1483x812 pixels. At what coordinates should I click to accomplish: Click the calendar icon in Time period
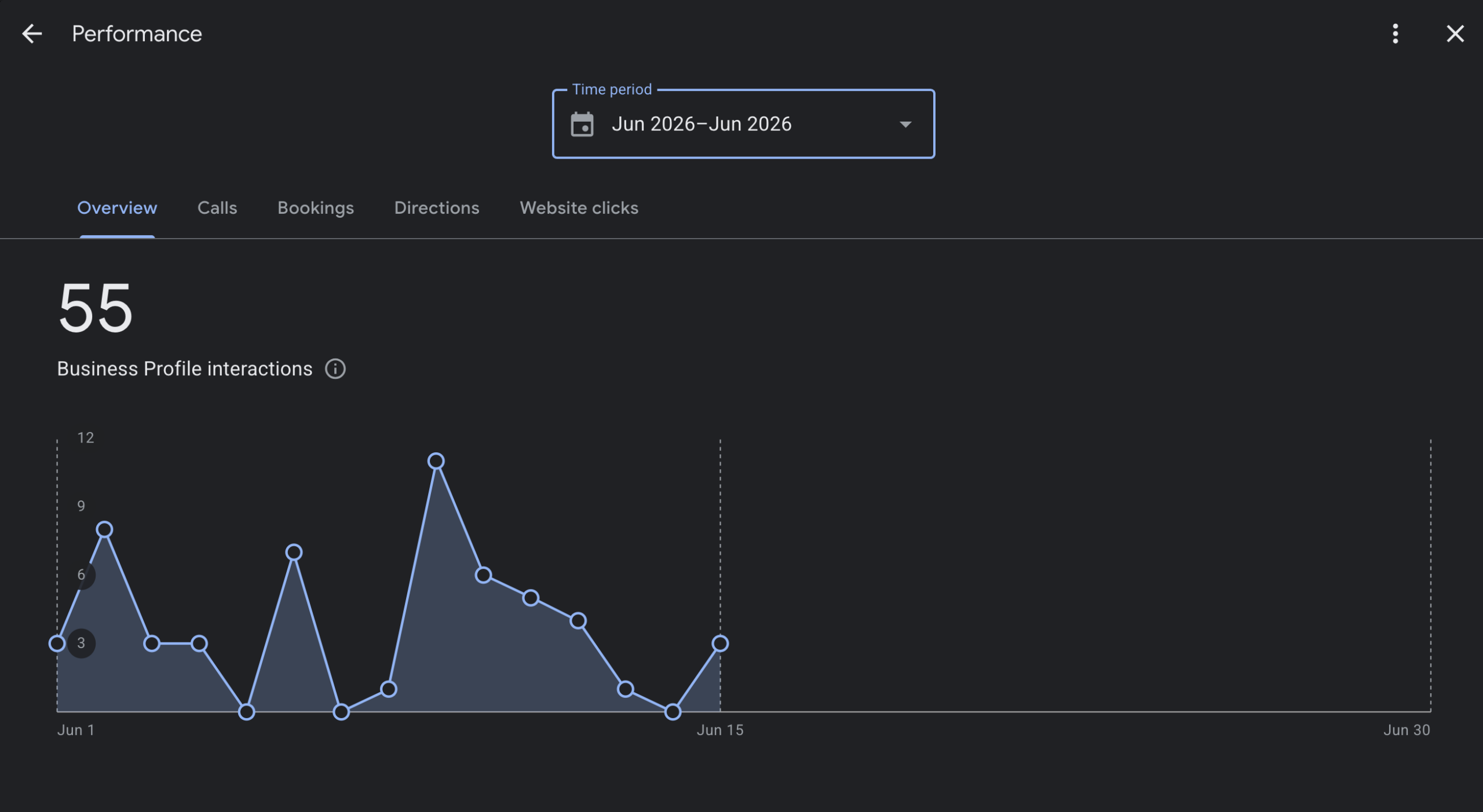pyautogui.click(x=582, y=124)
